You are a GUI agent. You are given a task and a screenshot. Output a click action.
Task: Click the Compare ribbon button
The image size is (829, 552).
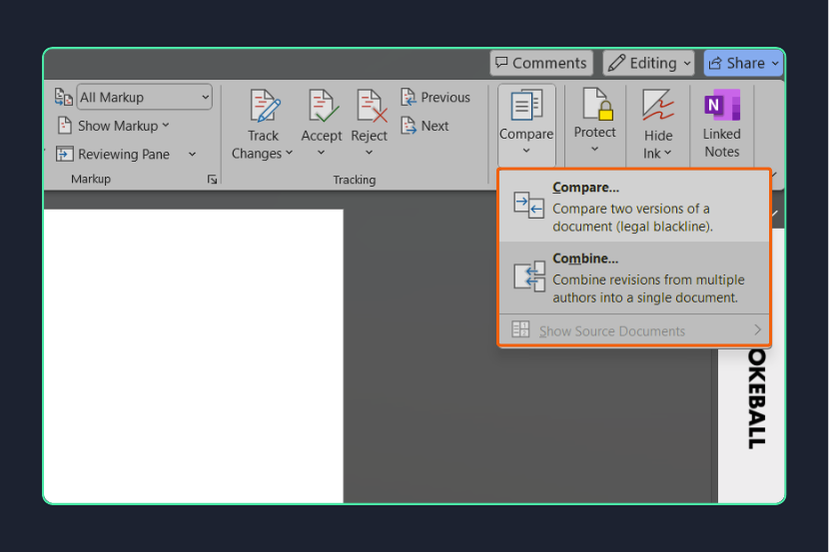526,125
